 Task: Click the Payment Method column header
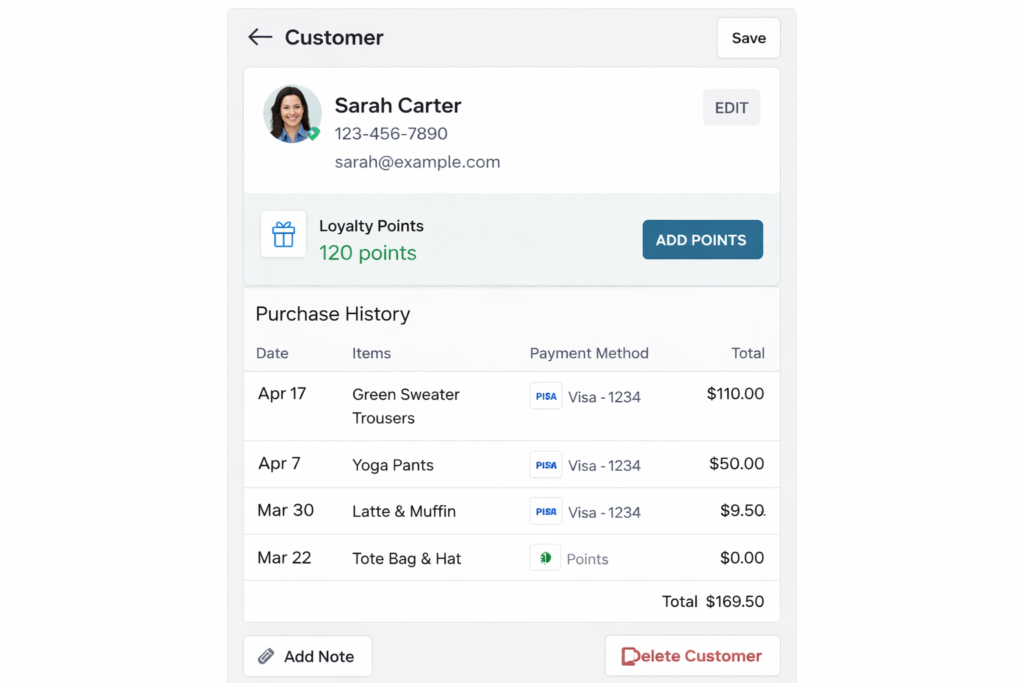589,353
